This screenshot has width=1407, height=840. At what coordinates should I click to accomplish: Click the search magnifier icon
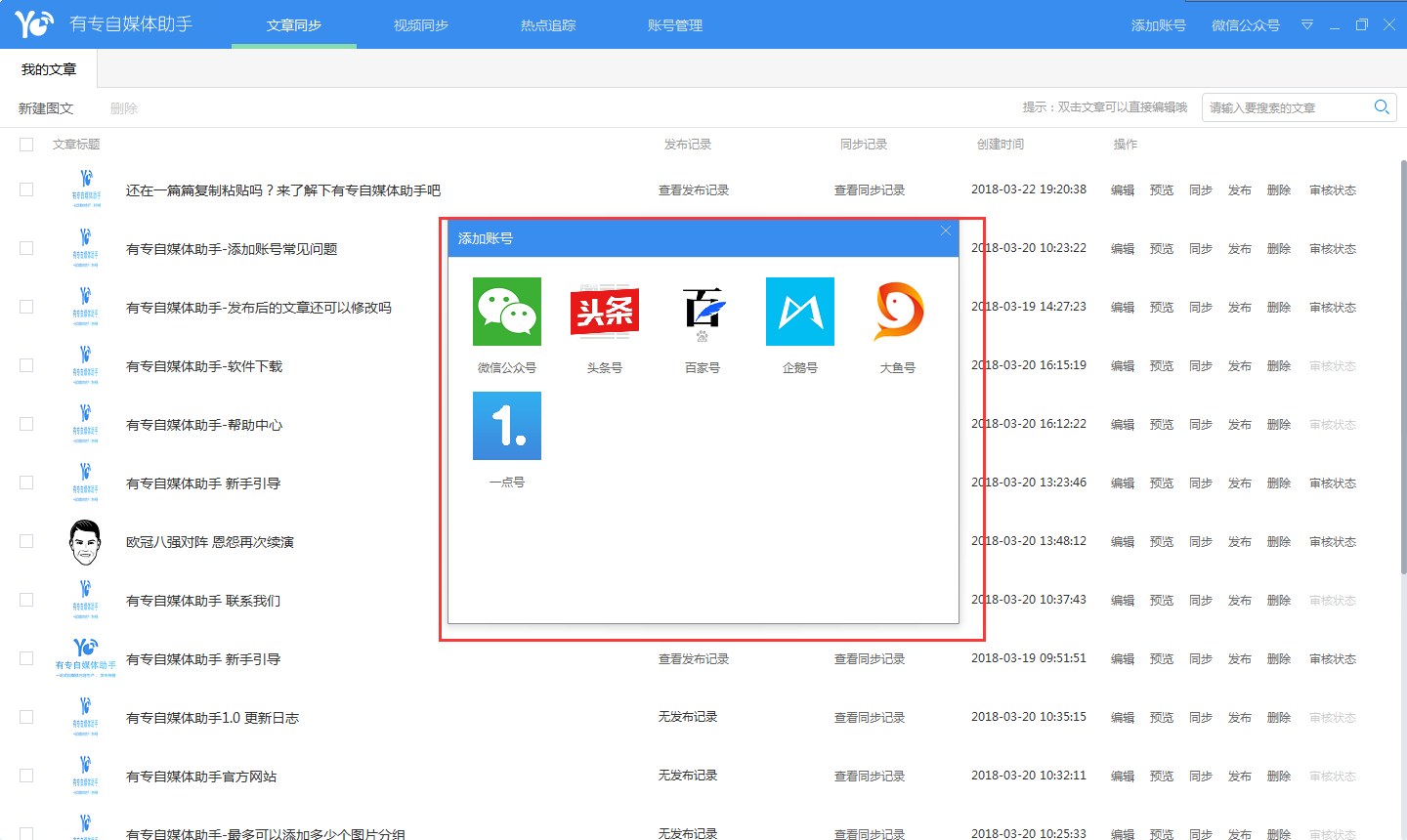point(1382,107)
